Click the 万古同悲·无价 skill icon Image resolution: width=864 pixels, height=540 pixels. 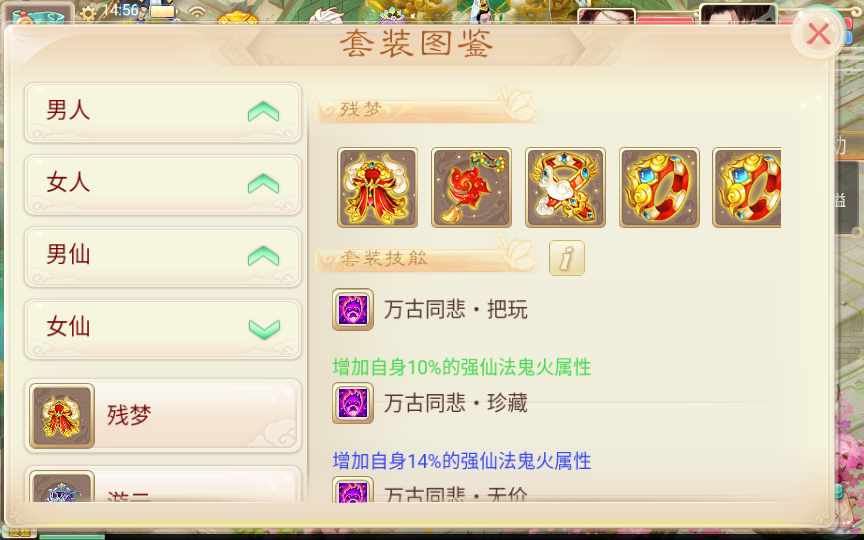(353, 490)
